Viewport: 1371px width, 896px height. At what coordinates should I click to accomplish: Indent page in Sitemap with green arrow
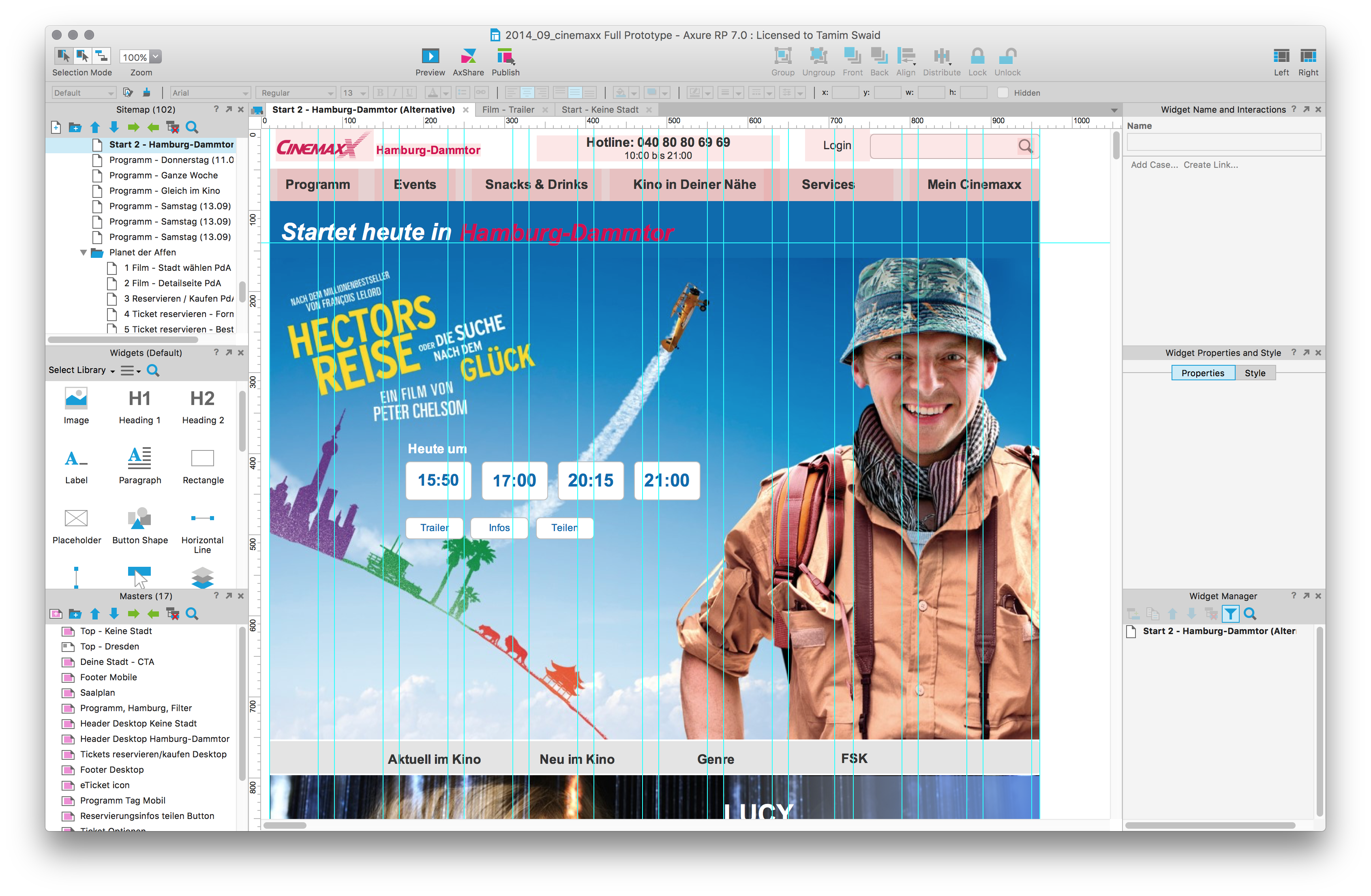[134, 127]
